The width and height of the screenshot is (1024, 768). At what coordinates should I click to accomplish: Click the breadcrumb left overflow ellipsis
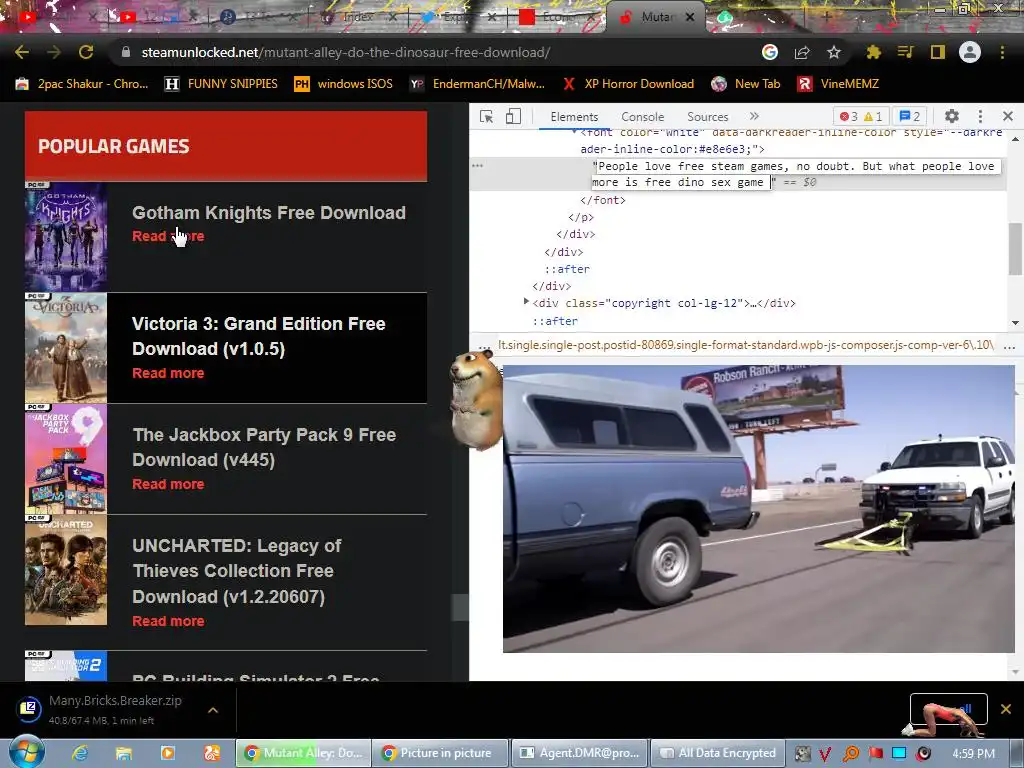click(484, 346)
